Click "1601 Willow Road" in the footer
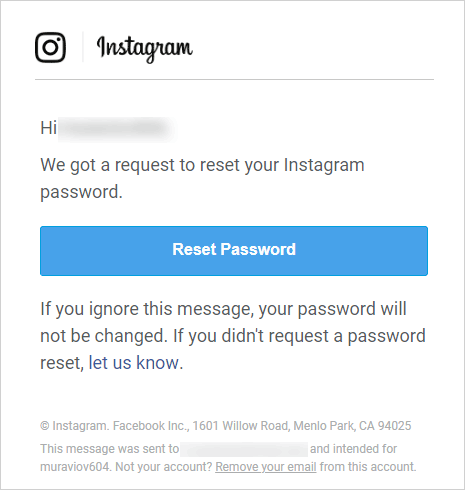The width and height of the screenshot is (465, 490). [241, 426]
